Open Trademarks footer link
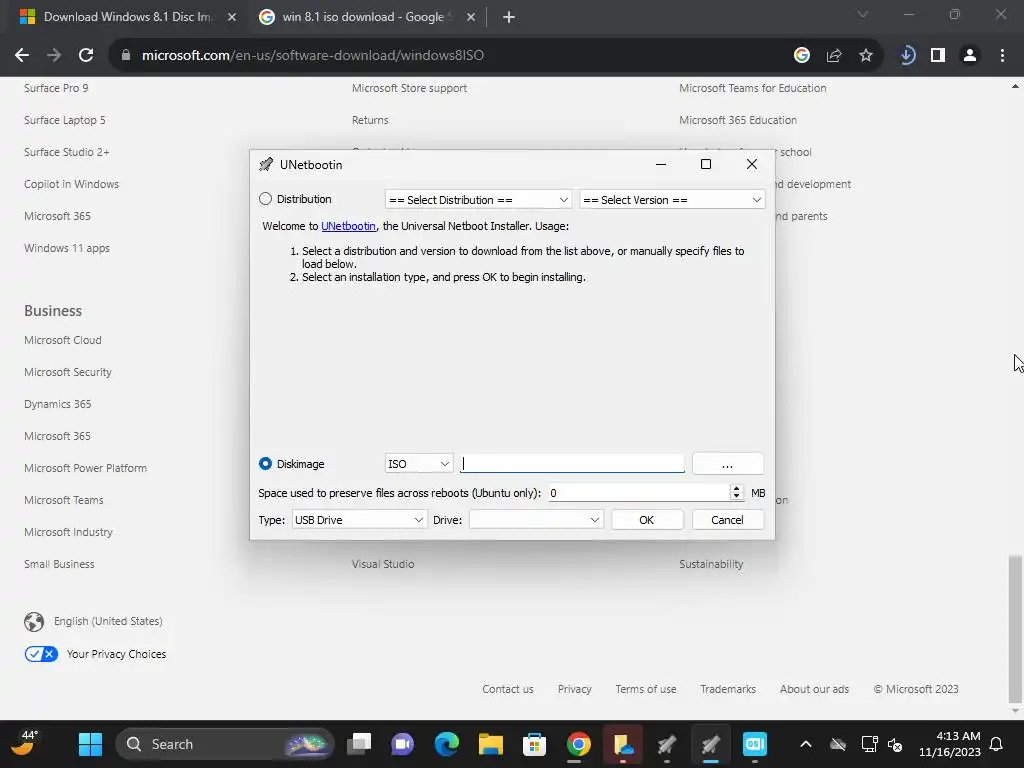1024x768 pixels. 728,689
